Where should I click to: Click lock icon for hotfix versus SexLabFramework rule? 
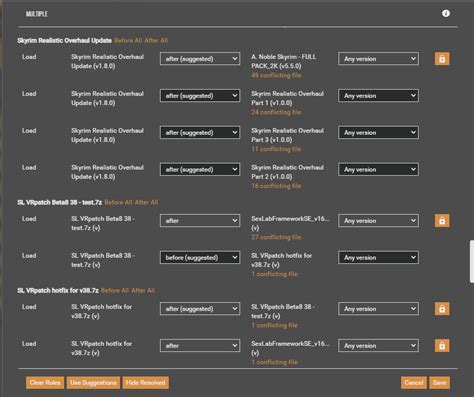(442, 346)
